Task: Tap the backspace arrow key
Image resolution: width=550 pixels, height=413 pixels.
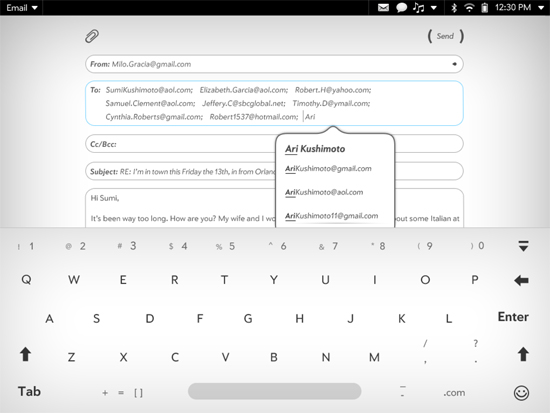Action: click(521, 280)
